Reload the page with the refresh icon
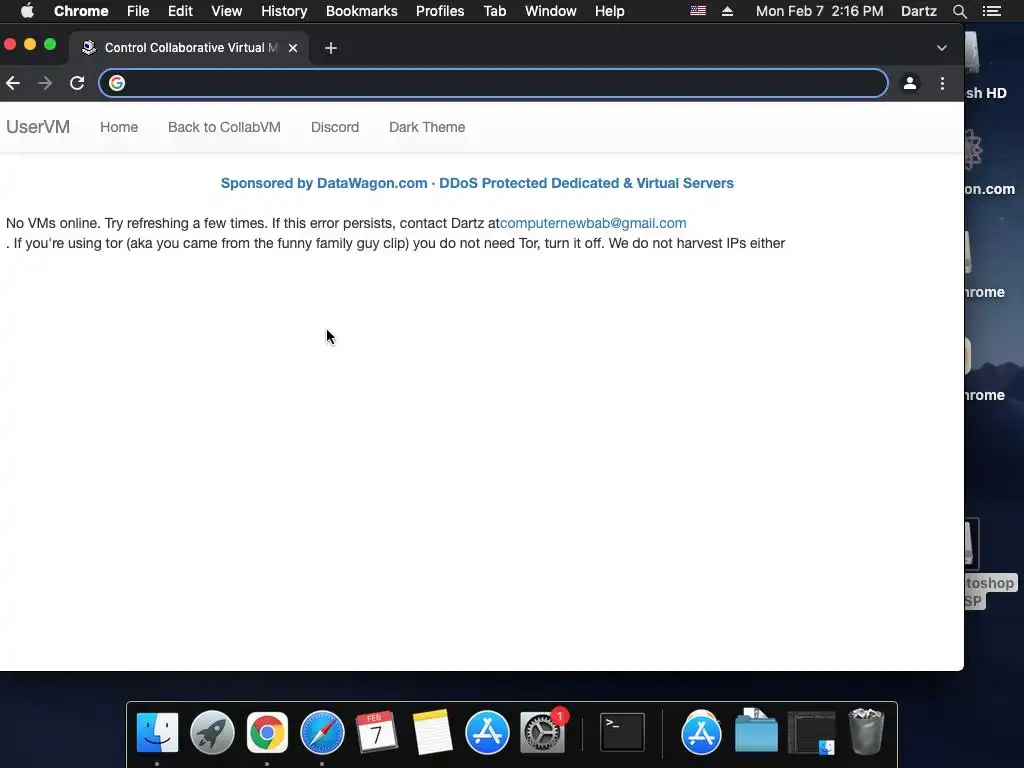This screenshot has width=1024, height=768. click(77, 83)
